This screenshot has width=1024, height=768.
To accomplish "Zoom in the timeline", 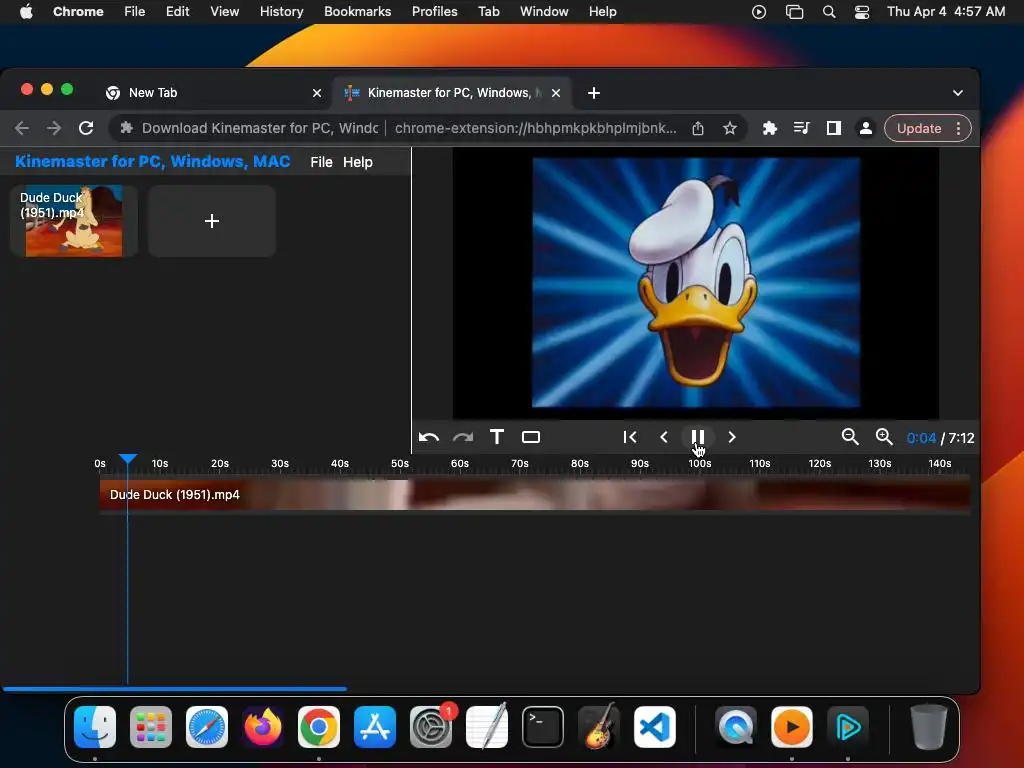I will click(x=884, y=437).
